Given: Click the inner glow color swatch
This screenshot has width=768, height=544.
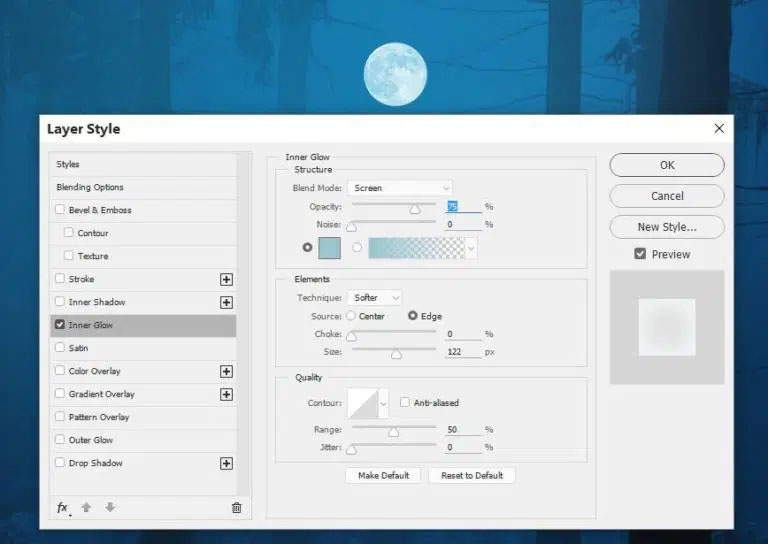Looking at the screenshot, I should pyautogui.click(x=329, y=248).
